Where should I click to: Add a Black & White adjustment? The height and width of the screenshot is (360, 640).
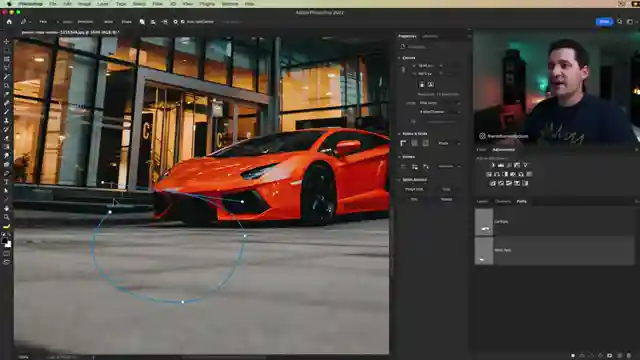coord(505,174)
